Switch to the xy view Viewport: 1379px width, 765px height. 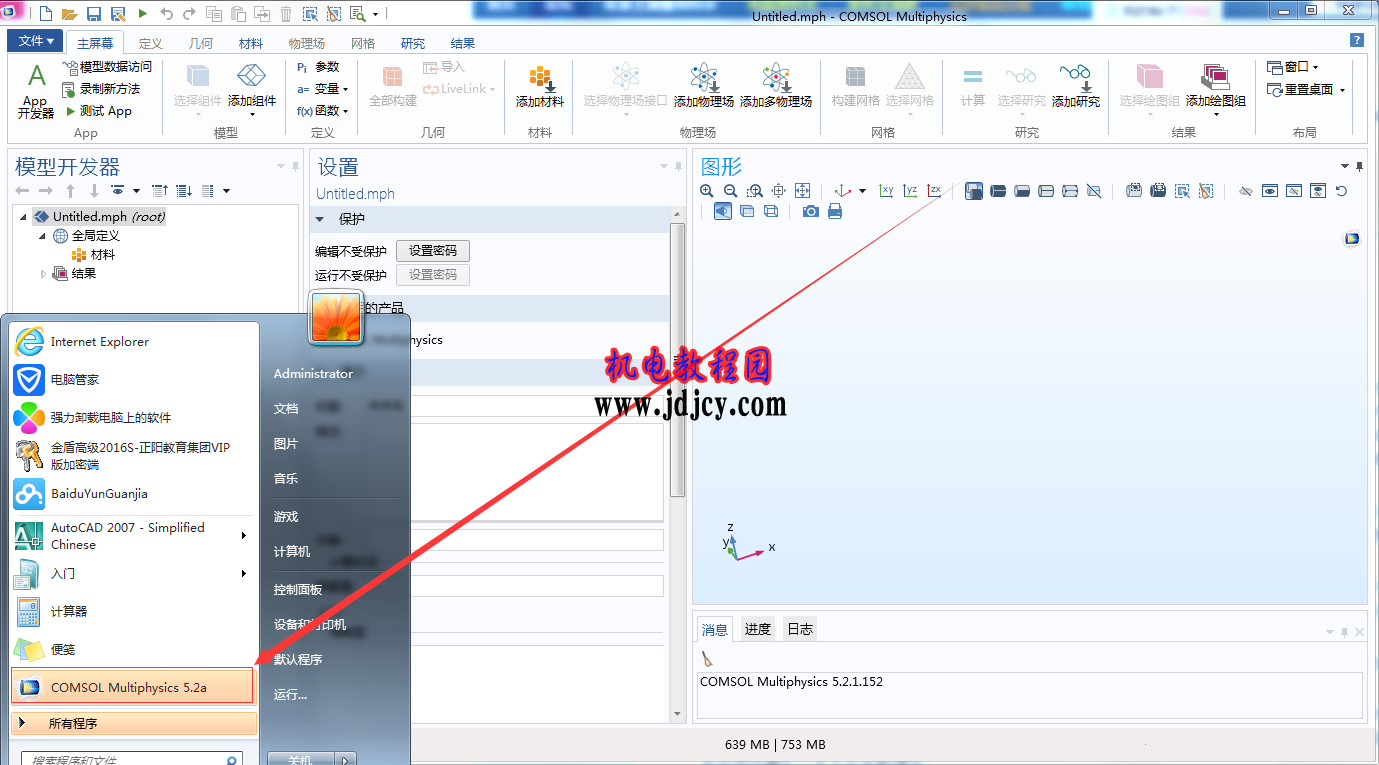[886, 190]
